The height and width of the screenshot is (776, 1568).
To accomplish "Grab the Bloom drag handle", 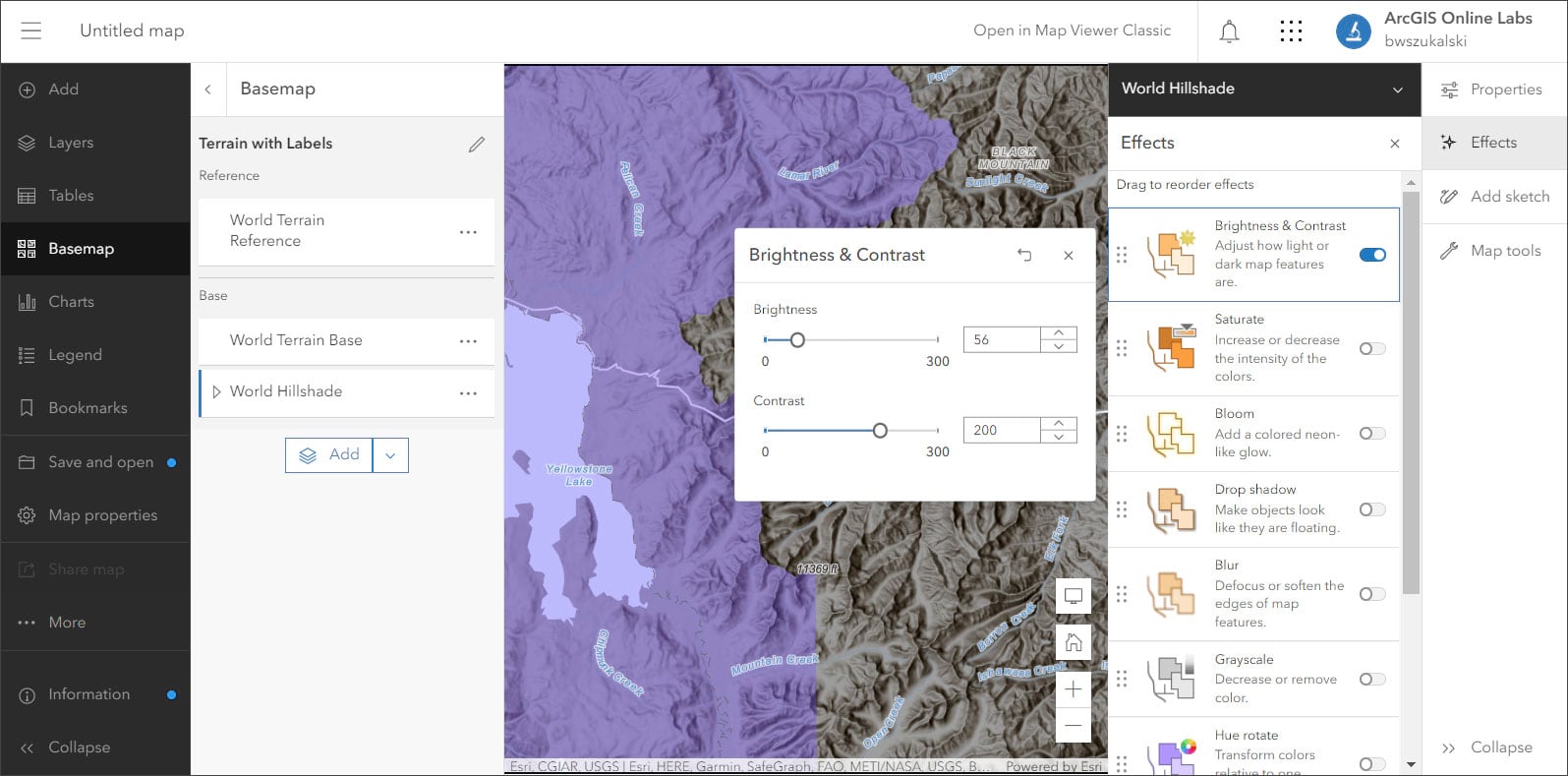I will pyautogui.click(x=1122, y=434).
